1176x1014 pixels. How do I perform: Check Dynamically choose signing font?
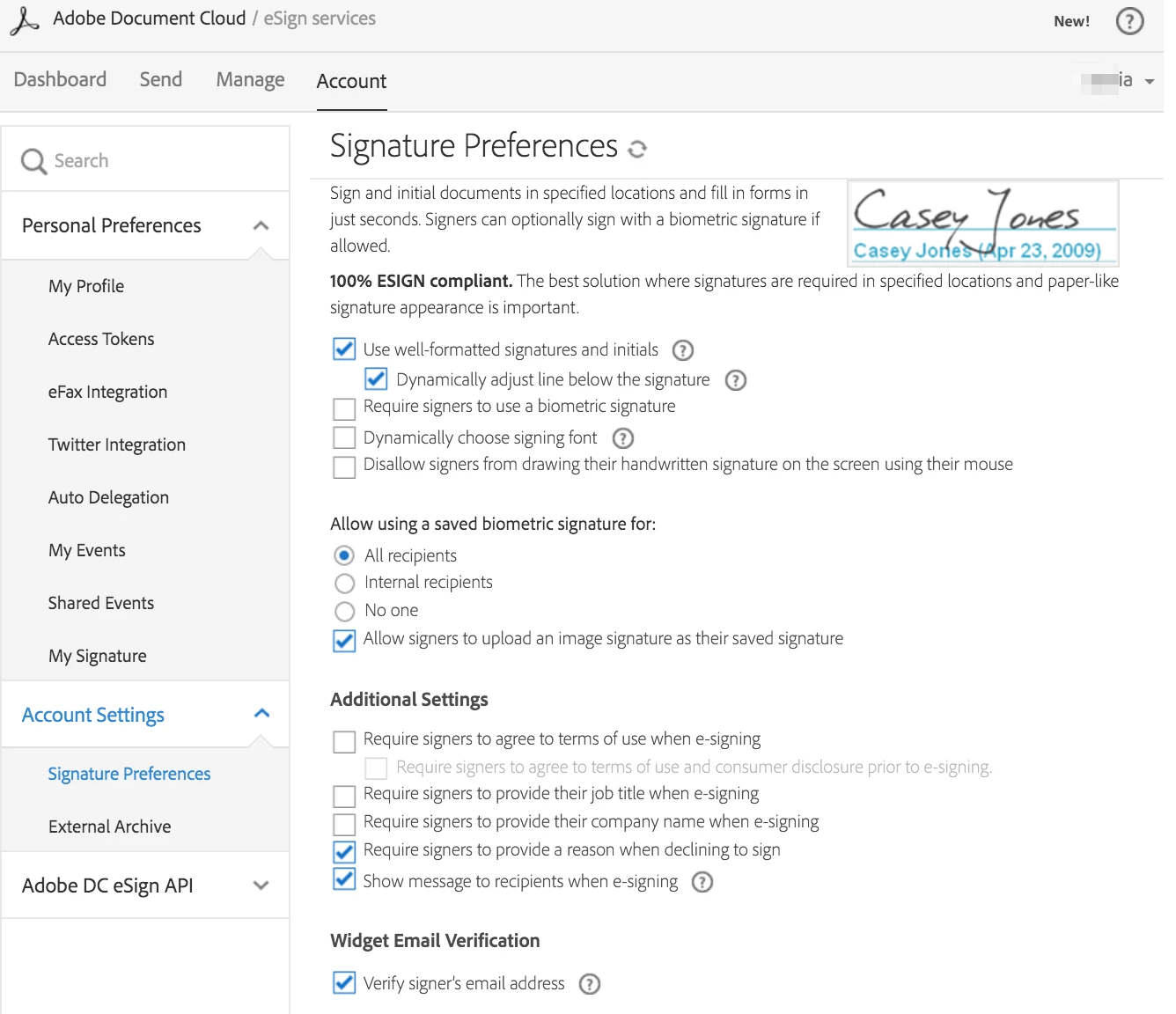(x=344, y=437)
